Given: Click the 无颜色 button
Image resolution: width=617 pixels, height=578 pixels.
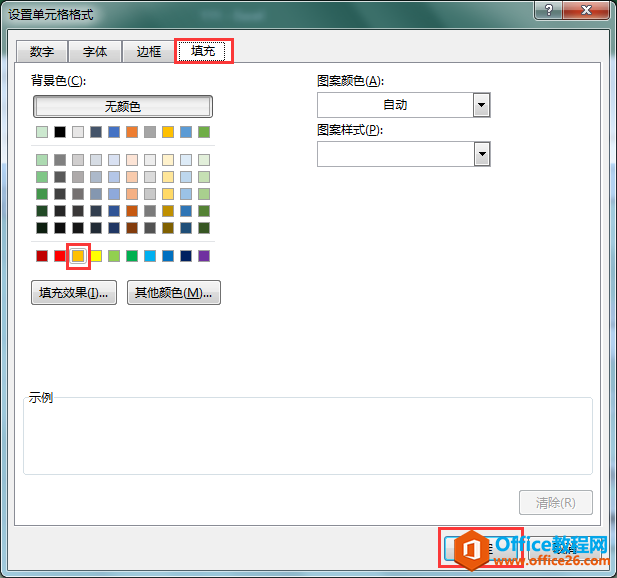Looking at the screenshot, I should [123, 106].
